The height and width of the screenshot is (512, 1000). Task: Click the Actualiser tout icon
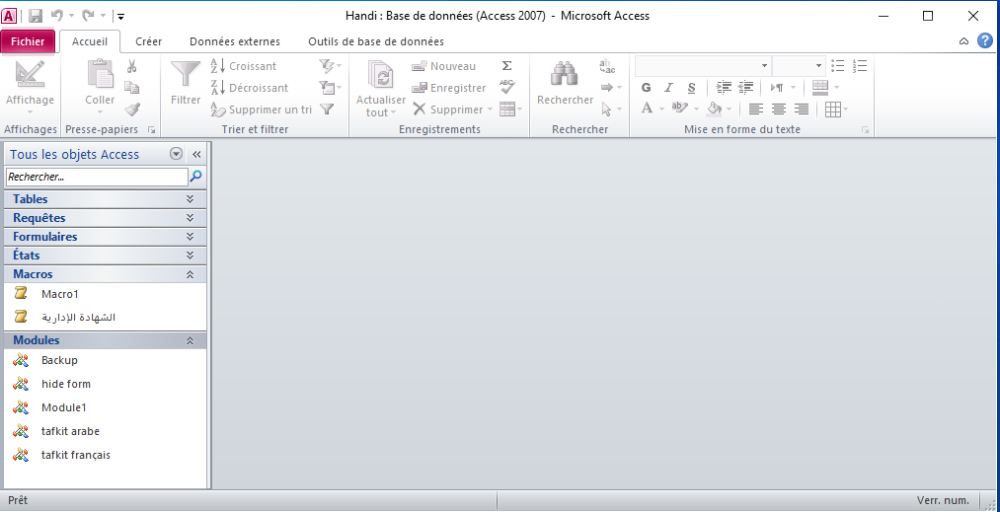pos(381,75)
